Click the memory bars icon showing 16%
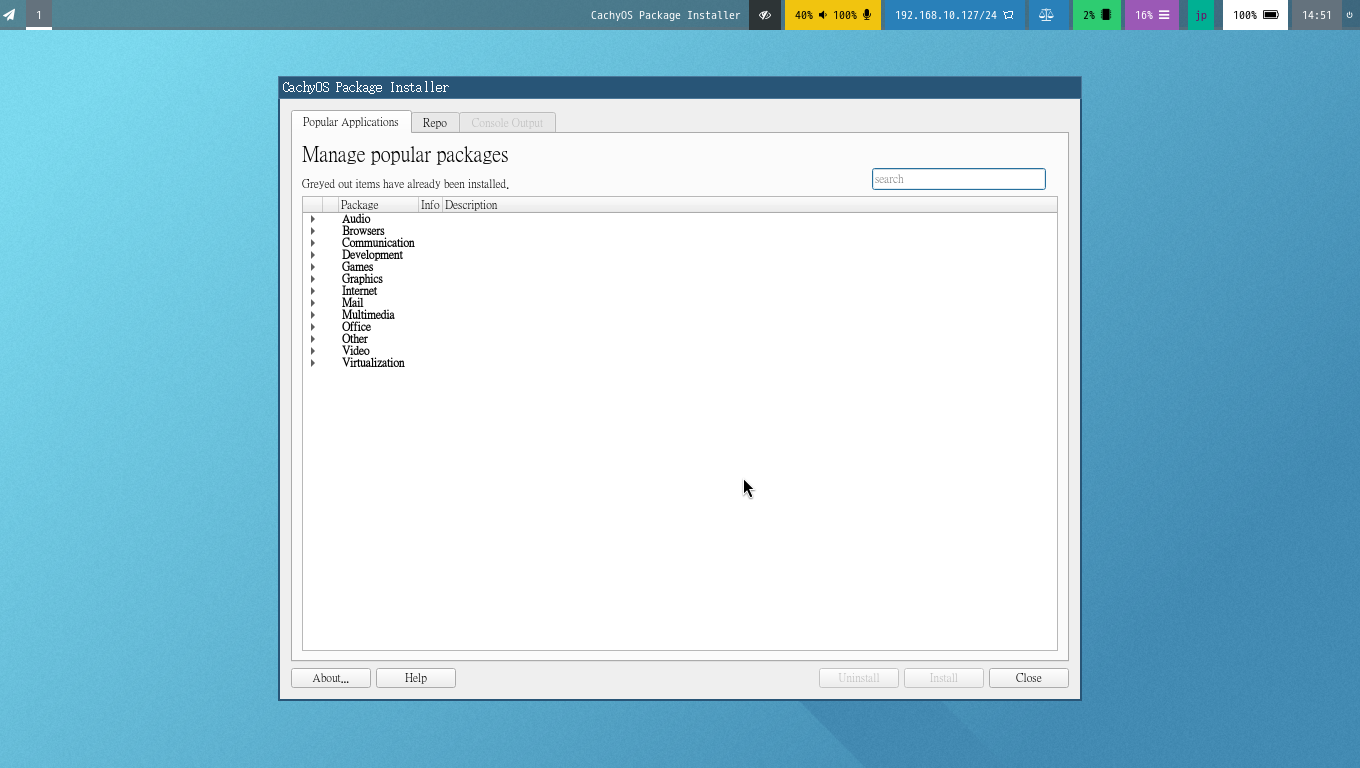The height and width of the screenshot is (768, 1360). click(1164, 15)
